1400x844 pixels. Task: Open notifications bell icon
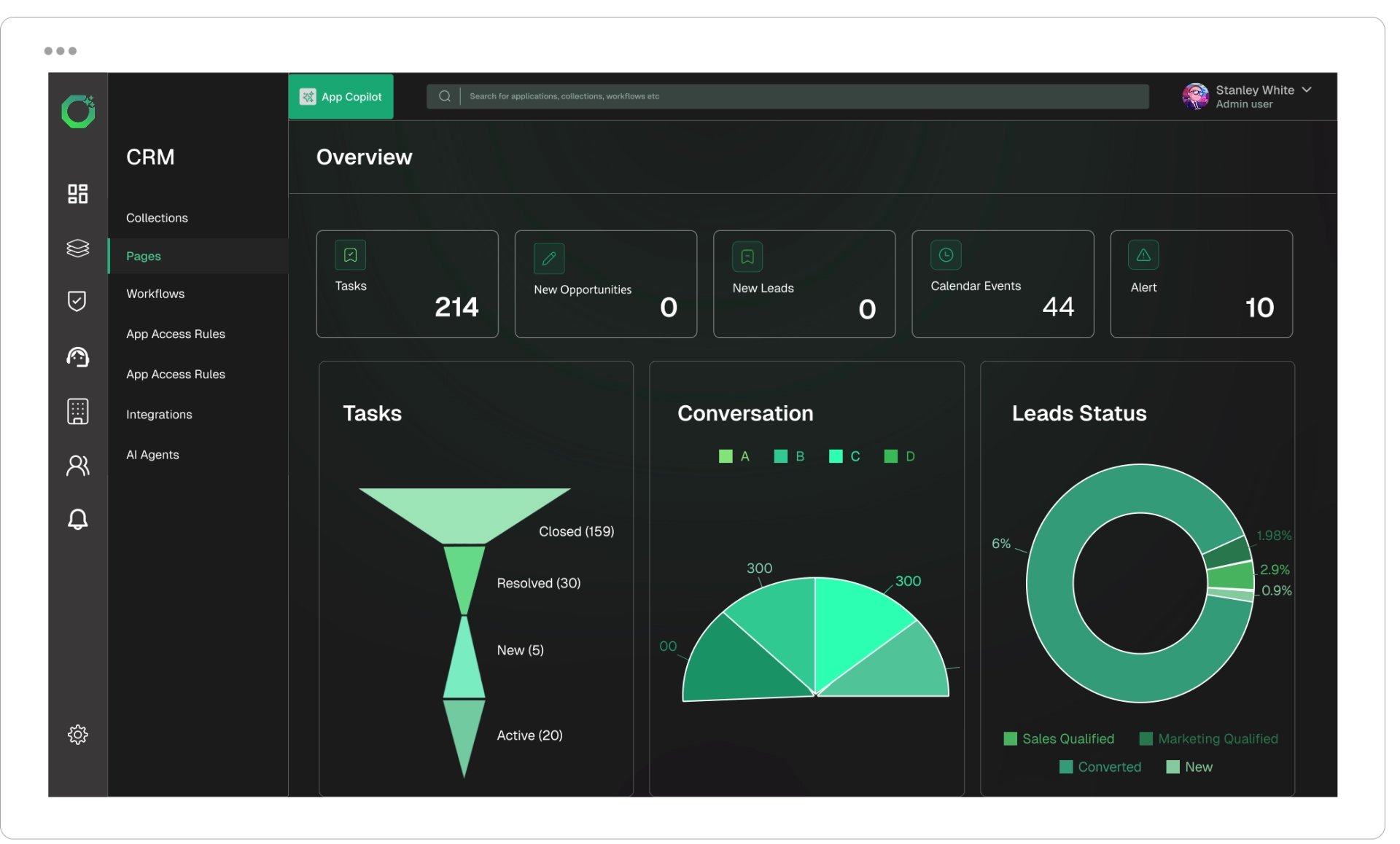pyautogui.click(x=77, y=519)
